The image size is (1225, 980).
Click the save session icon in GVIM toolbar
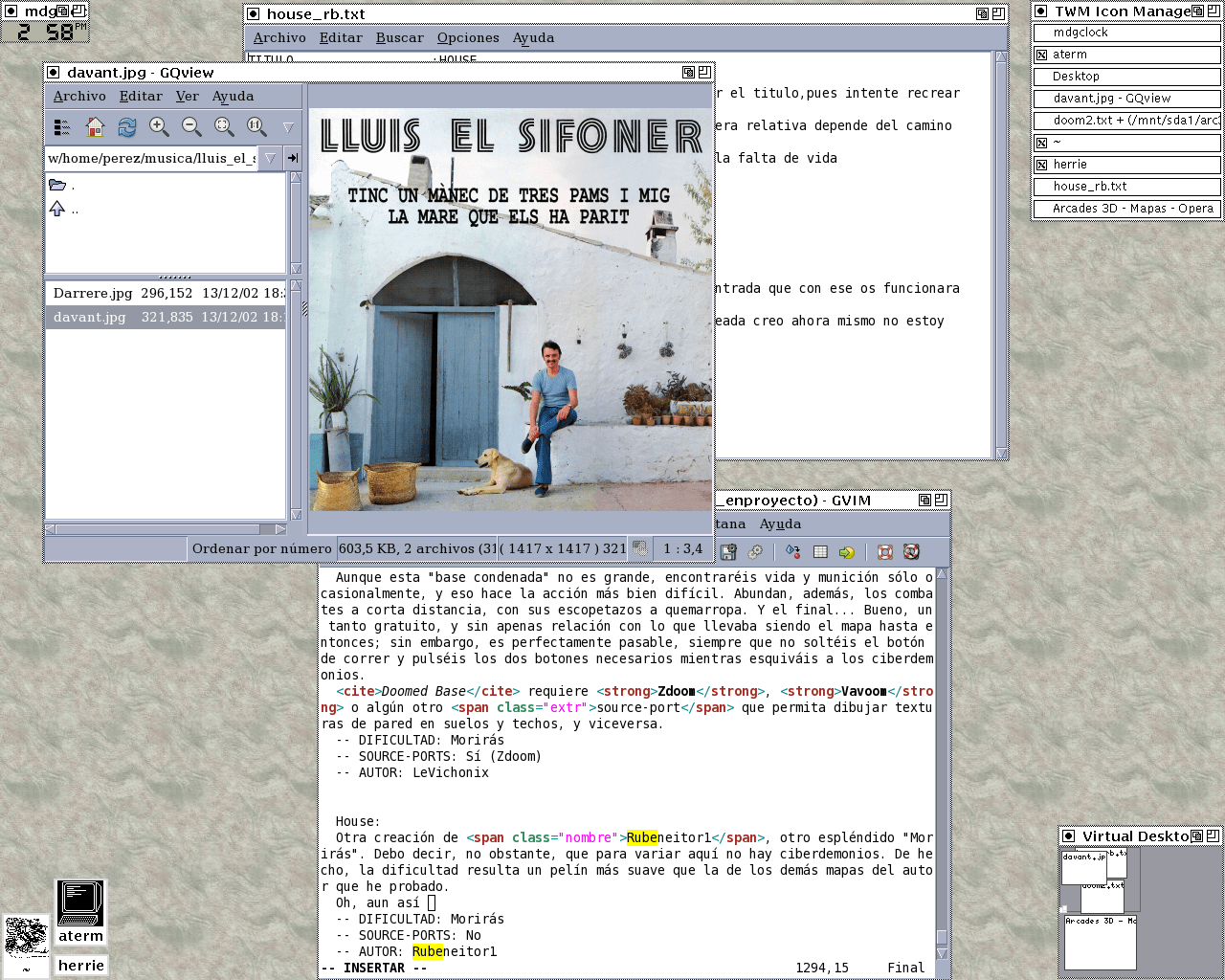click(728, 552)
